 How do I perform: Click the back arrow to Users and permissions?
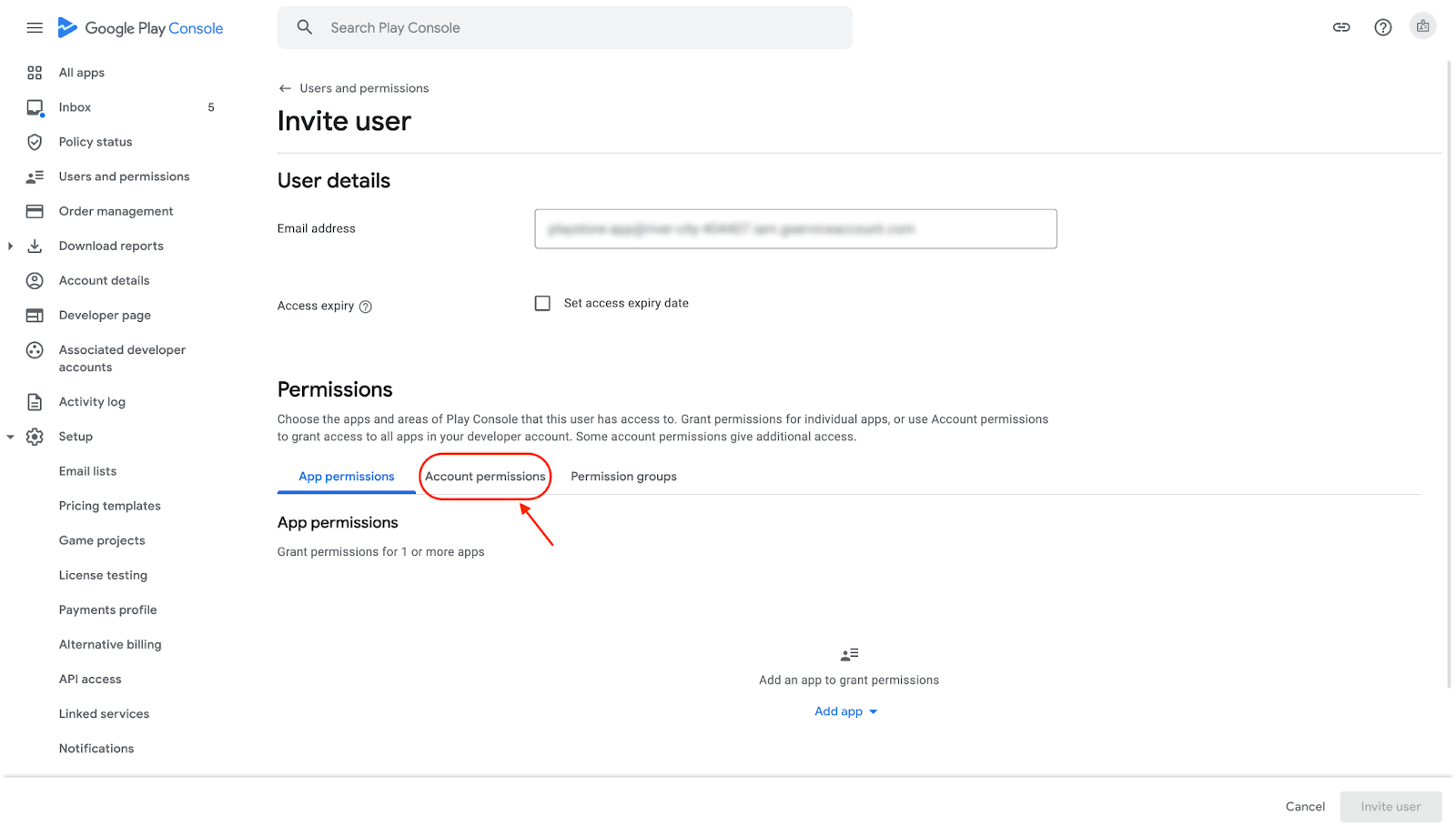(x=285, y=88)
